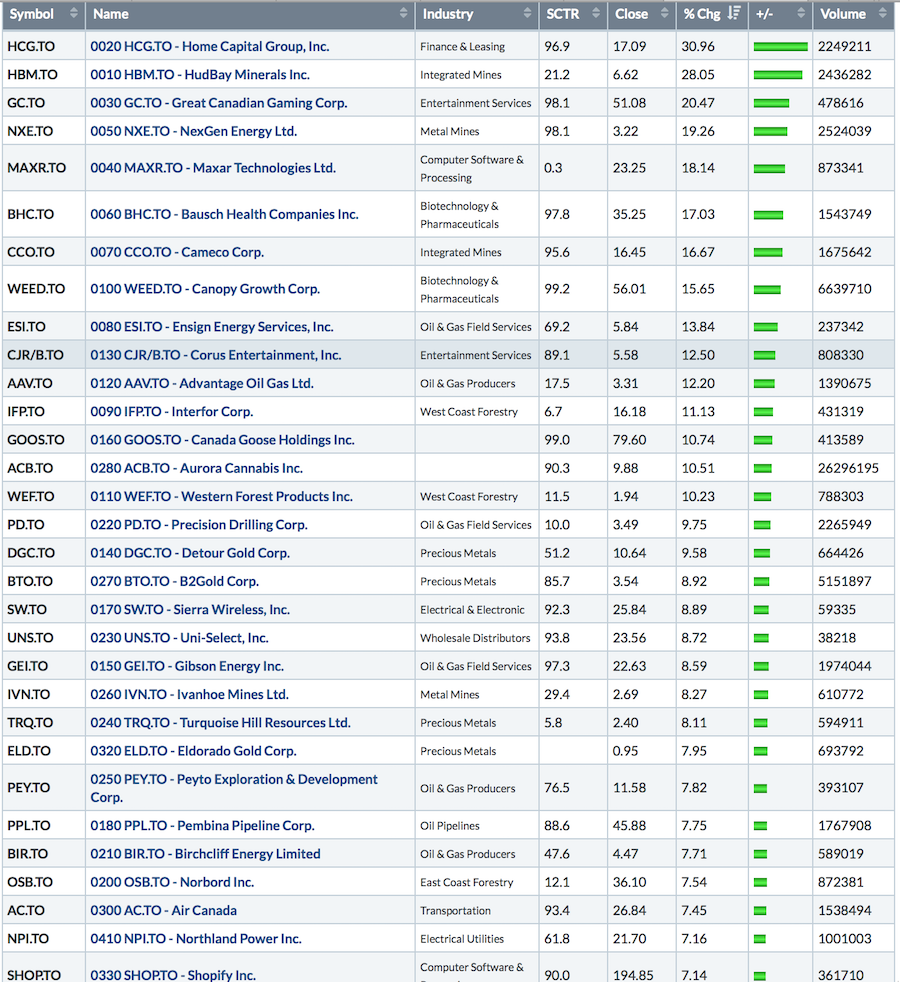Select % Chg value 30.96
The width and height of the screenshot is (900, 982).
click(x=698, y=46)
